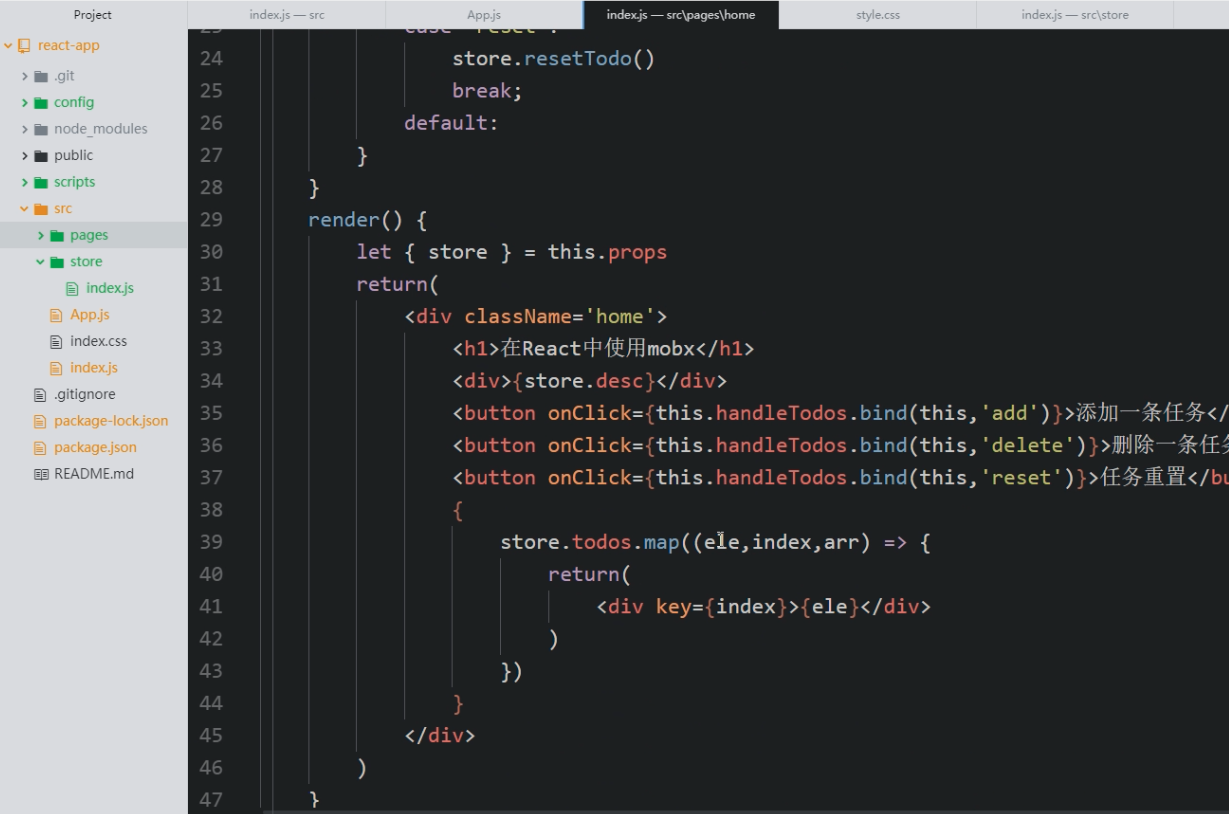
Task: Expand the node_modules folder chevron
Action: click(x=25, y=129)
